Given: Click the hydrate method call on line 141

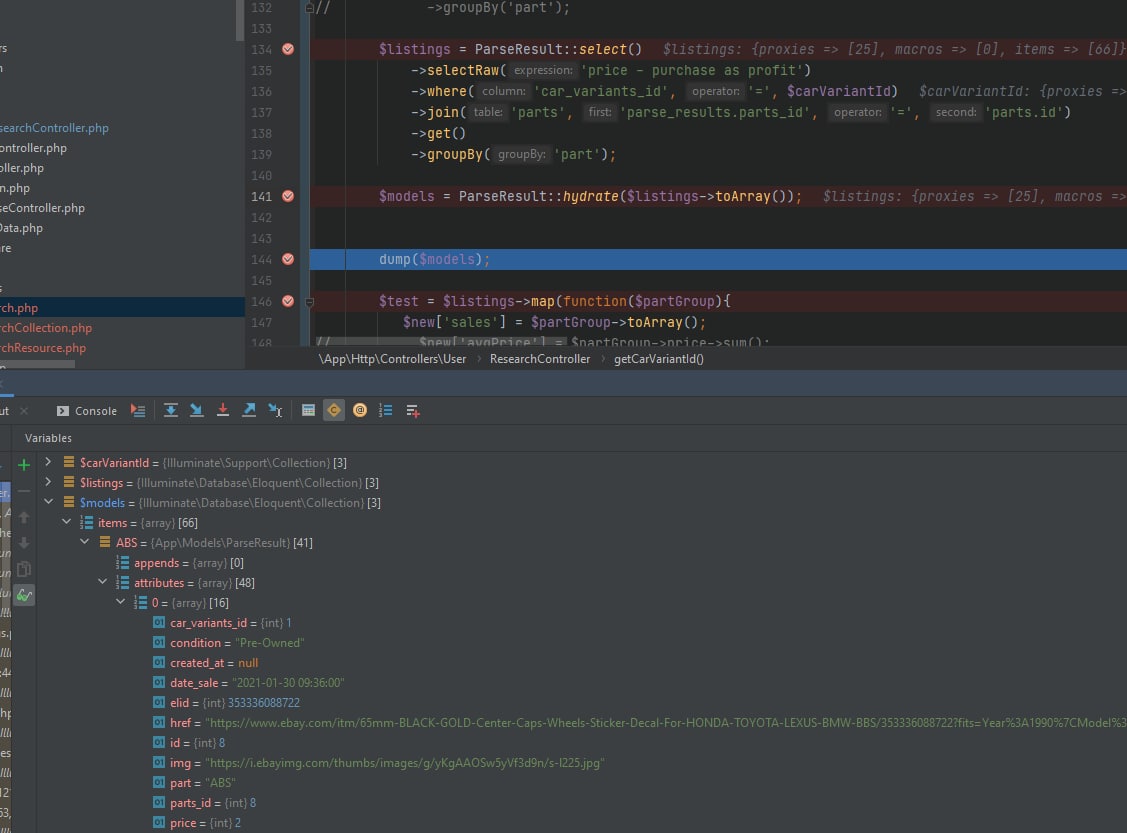Looking at the screenshot, I should [x=590, y=196].
